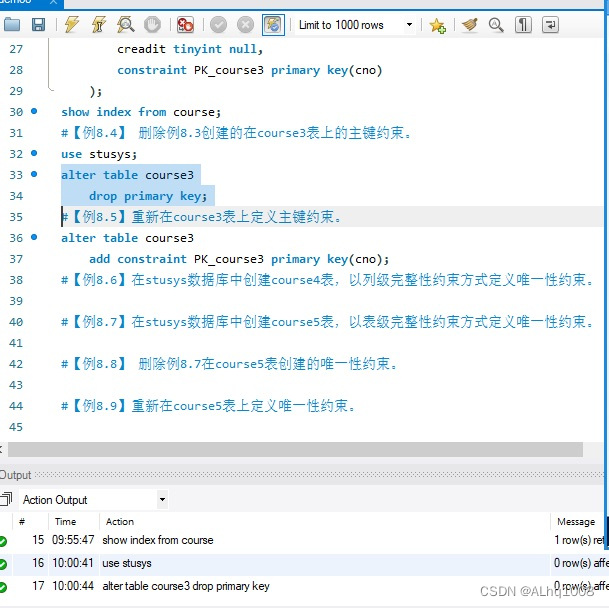Click the comment line for 例8.5
609x608 pixels.
201,217
